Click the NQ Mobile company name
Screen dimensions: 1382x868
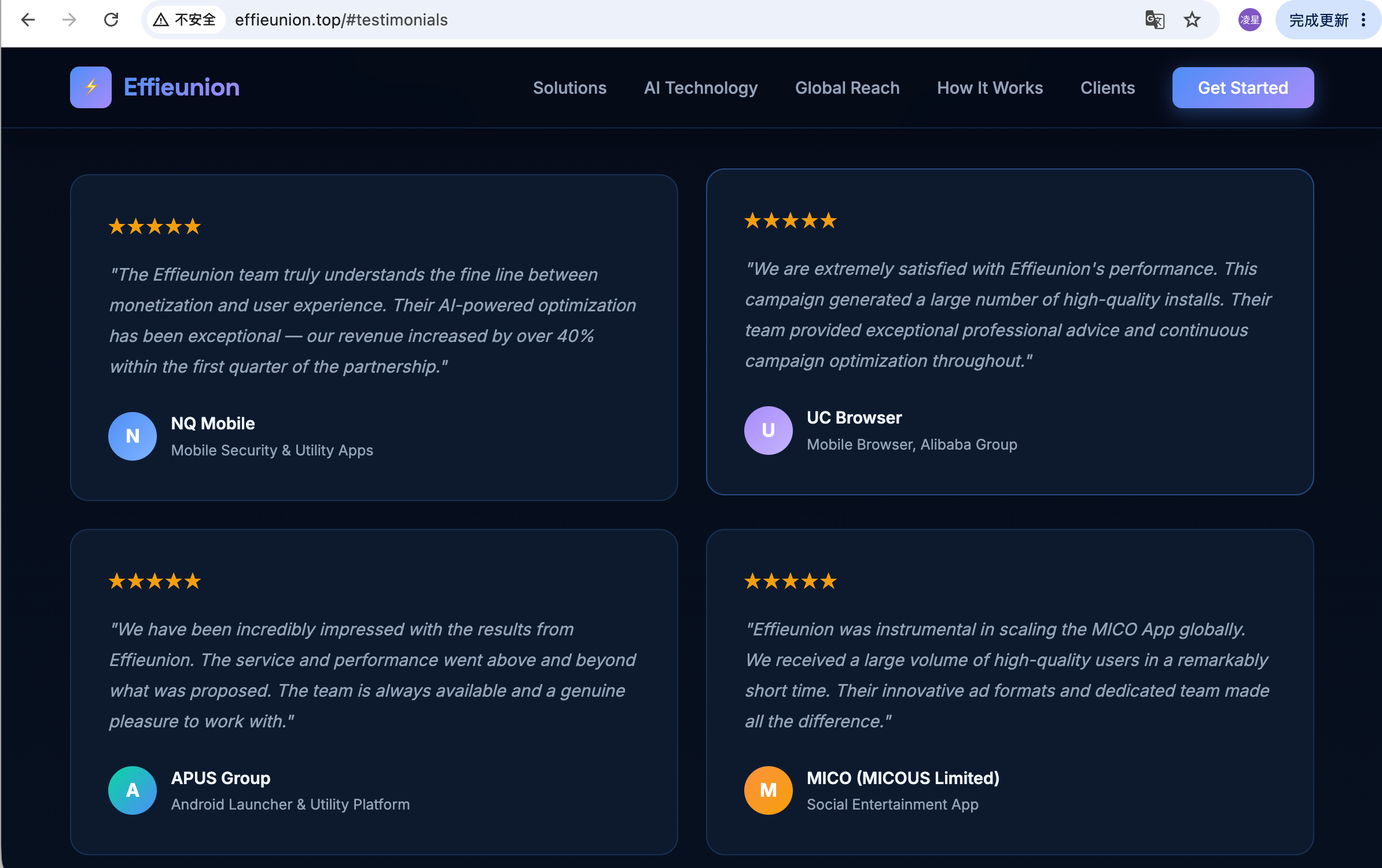coord(213,424)
